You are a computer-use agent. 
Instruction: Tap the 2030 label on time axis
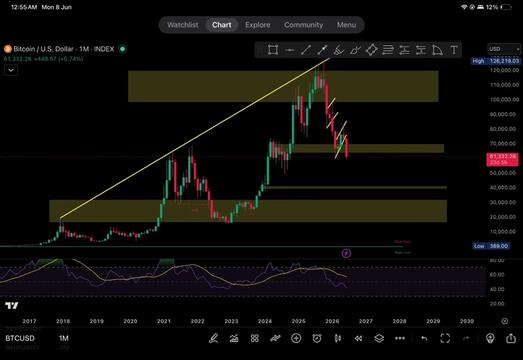click(x=467, y=321)
